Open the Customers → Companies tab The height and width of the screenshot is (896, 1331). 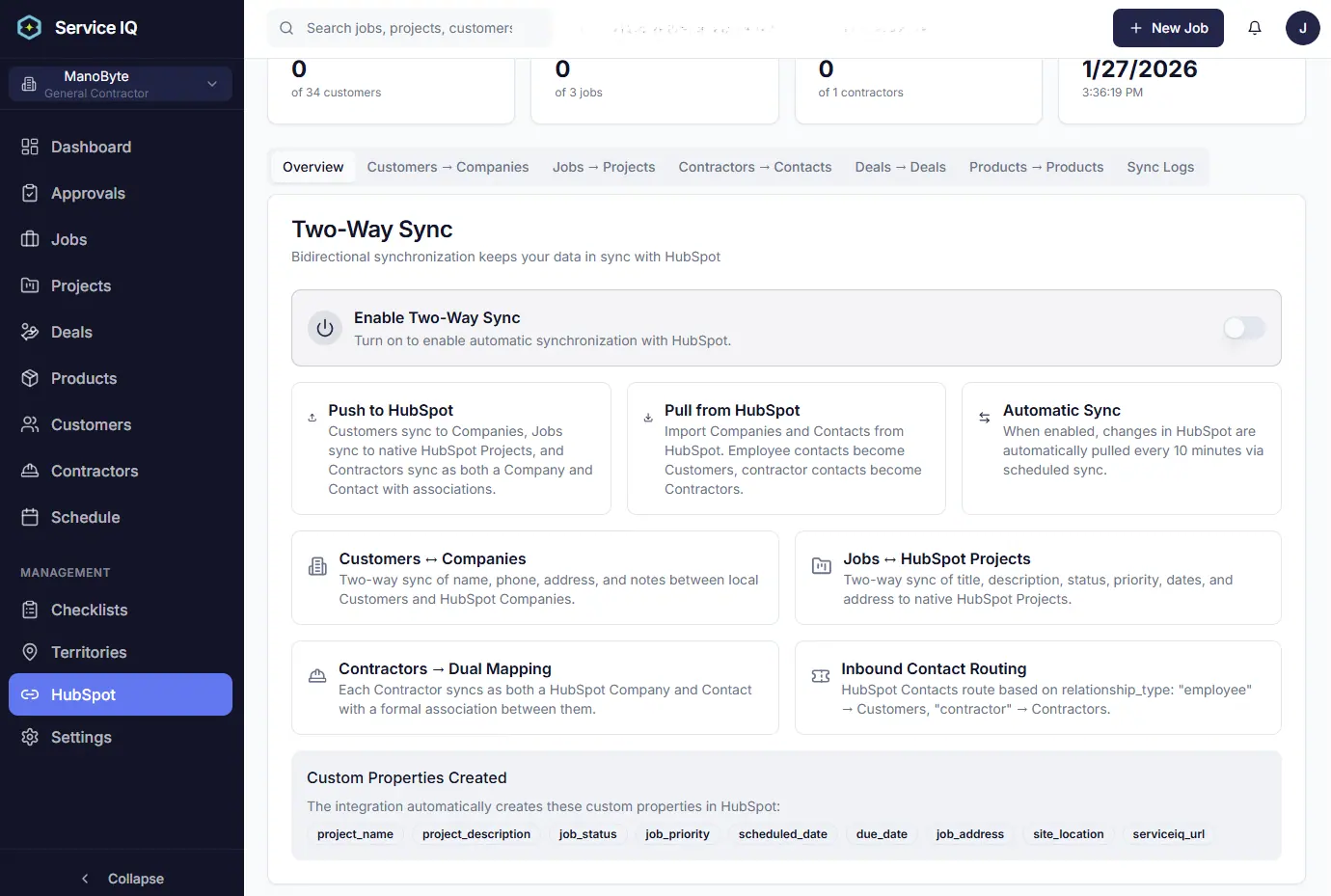pos(448,167)
